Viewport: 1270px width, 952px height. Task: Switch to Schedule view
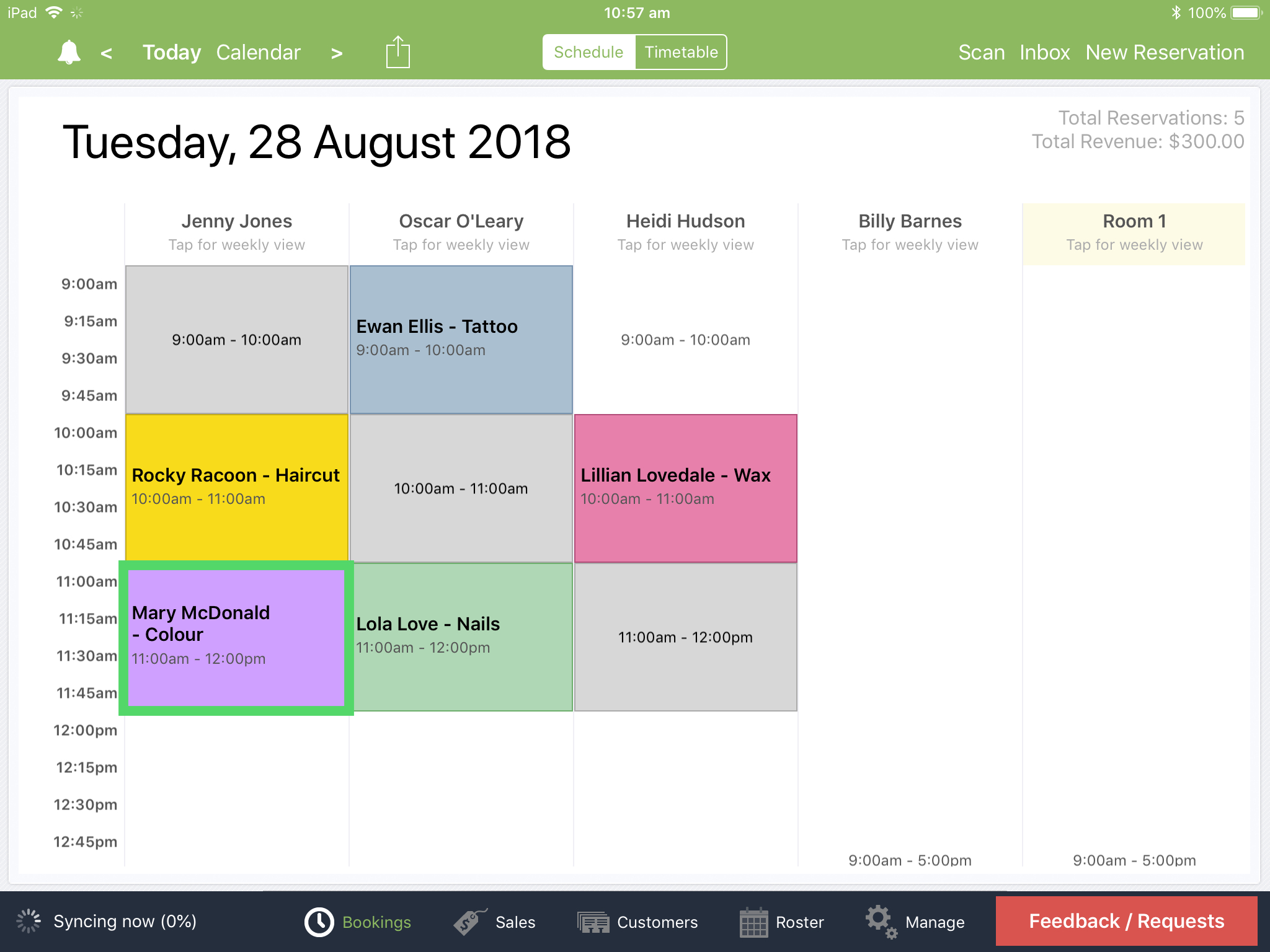pyautogui.click(x=588, y=52)
